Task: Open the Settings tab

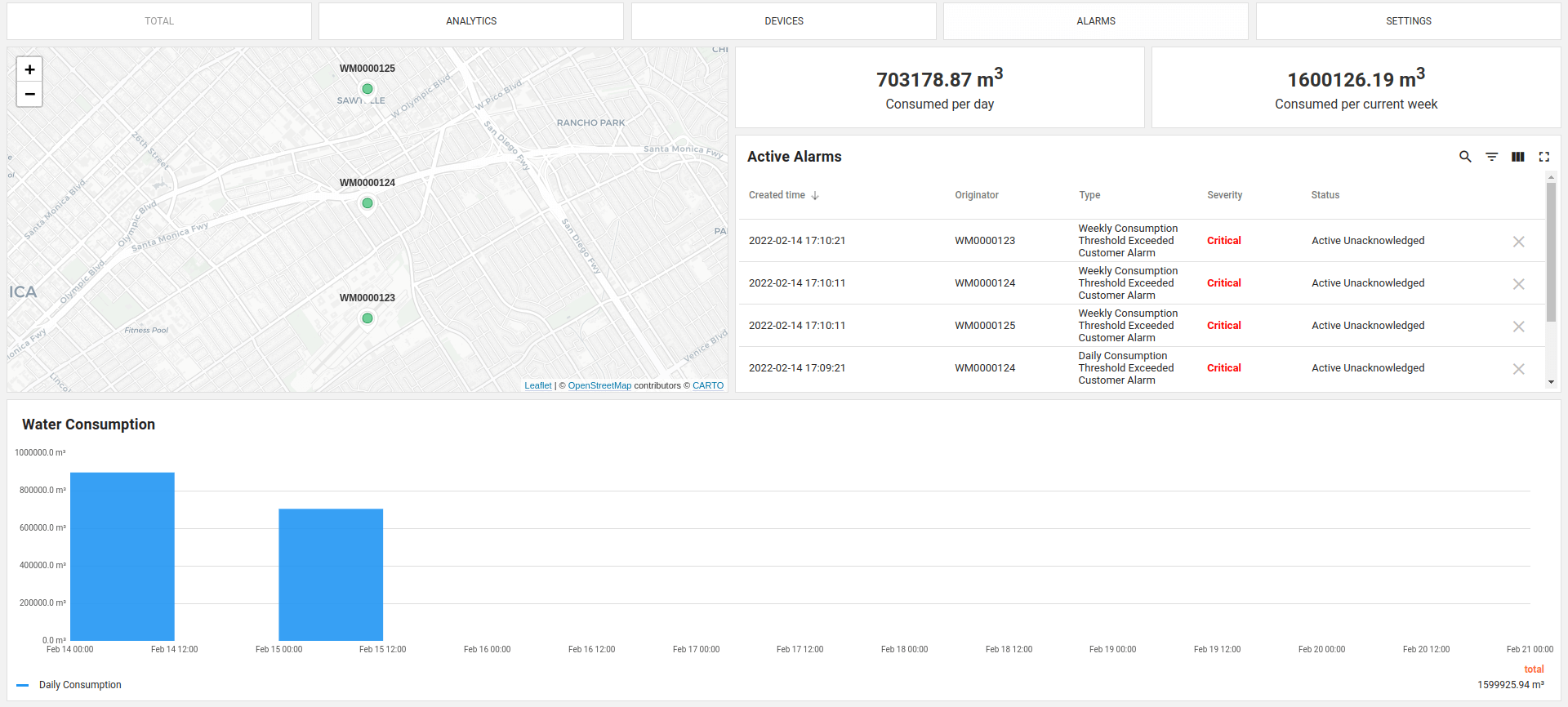Action: (x=1408, y=21)
